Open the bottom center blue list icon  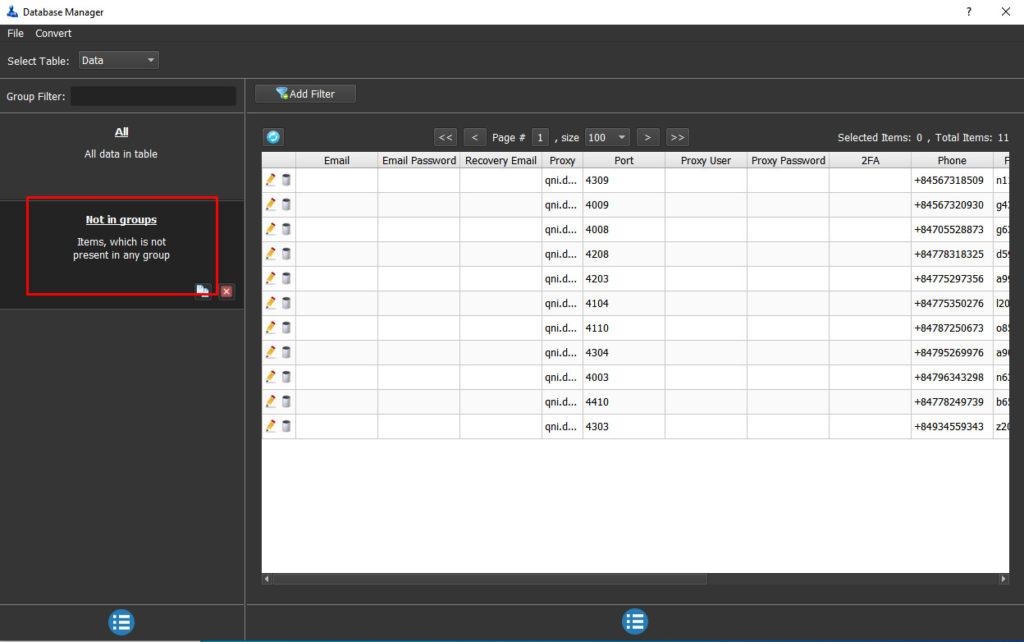(x=635, y=621)
